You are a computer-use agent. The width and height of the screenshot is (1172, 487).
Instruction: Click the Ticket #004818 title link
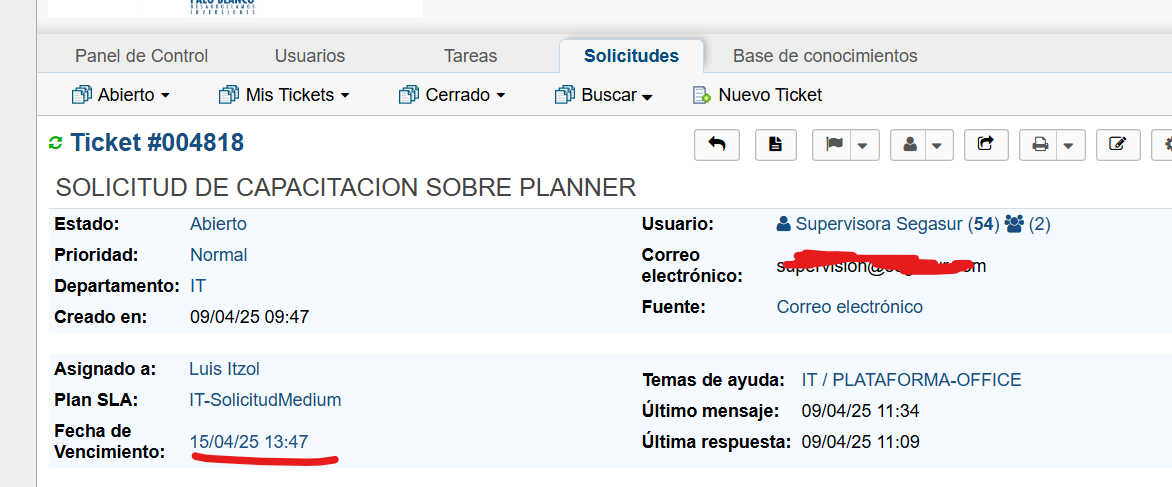point(157,143)
